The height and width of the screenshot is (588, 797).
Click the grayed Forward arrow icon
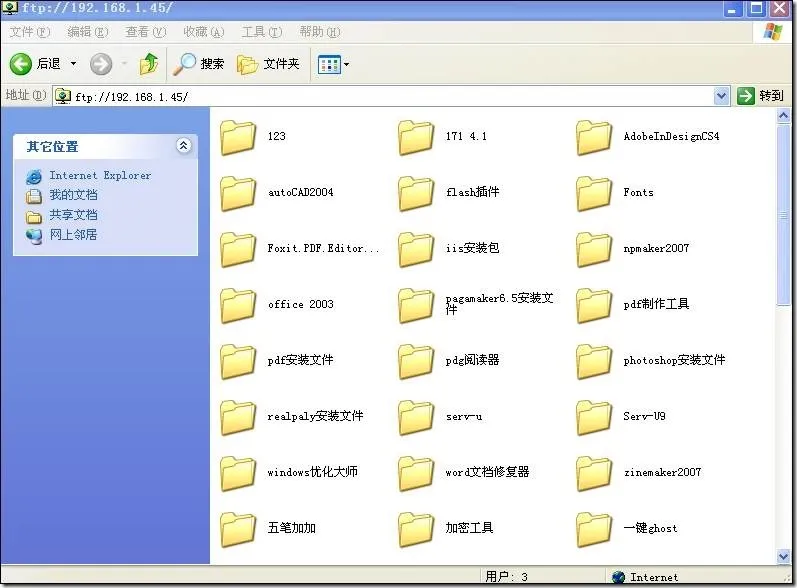pos(101,64)
